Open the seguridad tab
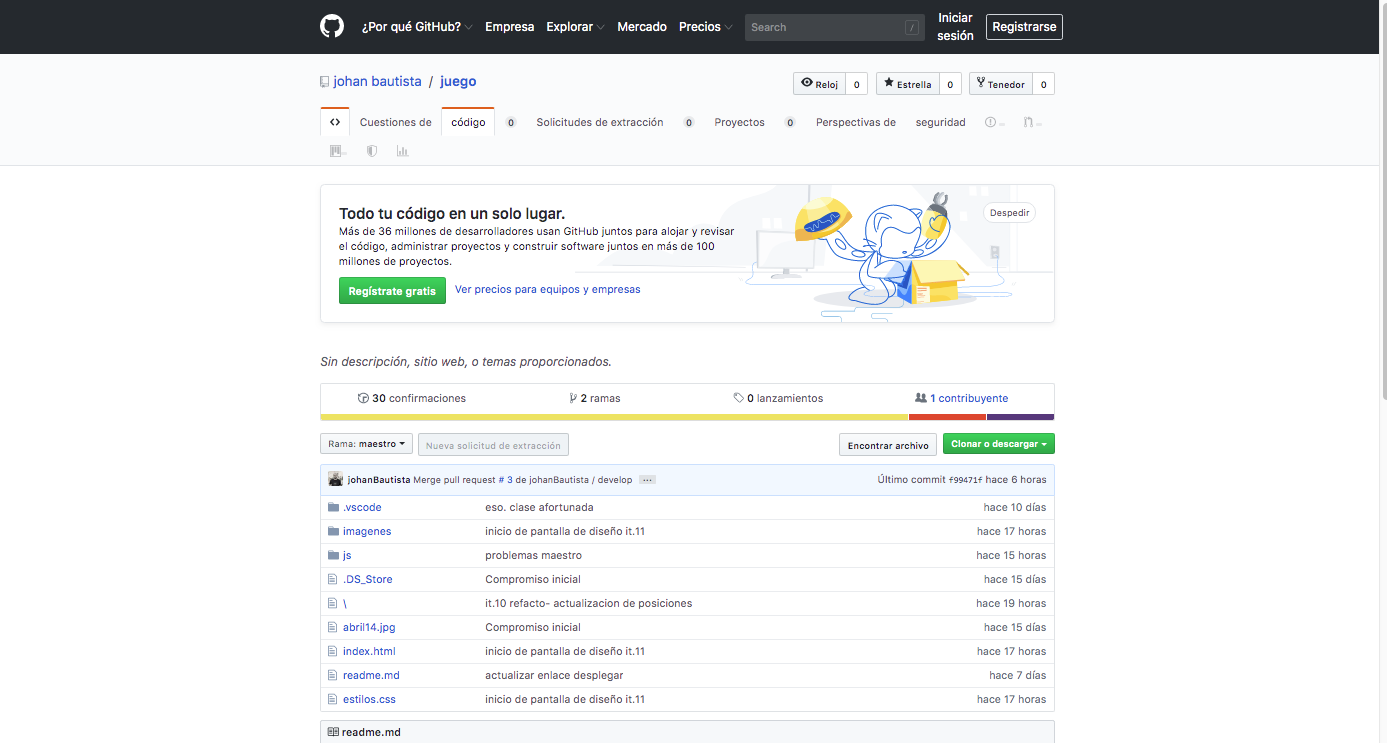The width and height of the screenshot is (1387, 743). [941, 122]
